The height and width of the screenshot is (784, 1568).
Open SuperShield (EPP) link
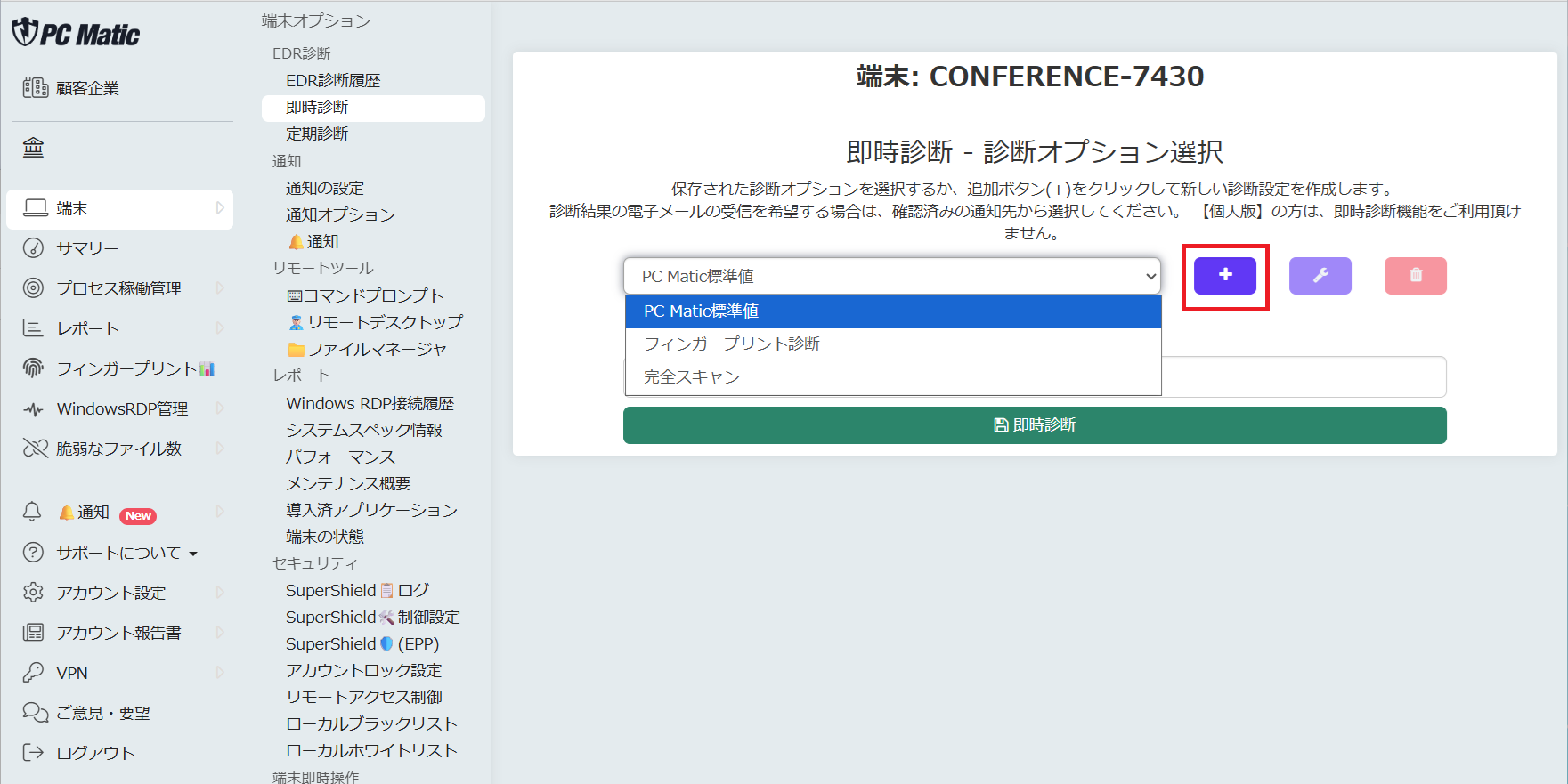point(362,643)
